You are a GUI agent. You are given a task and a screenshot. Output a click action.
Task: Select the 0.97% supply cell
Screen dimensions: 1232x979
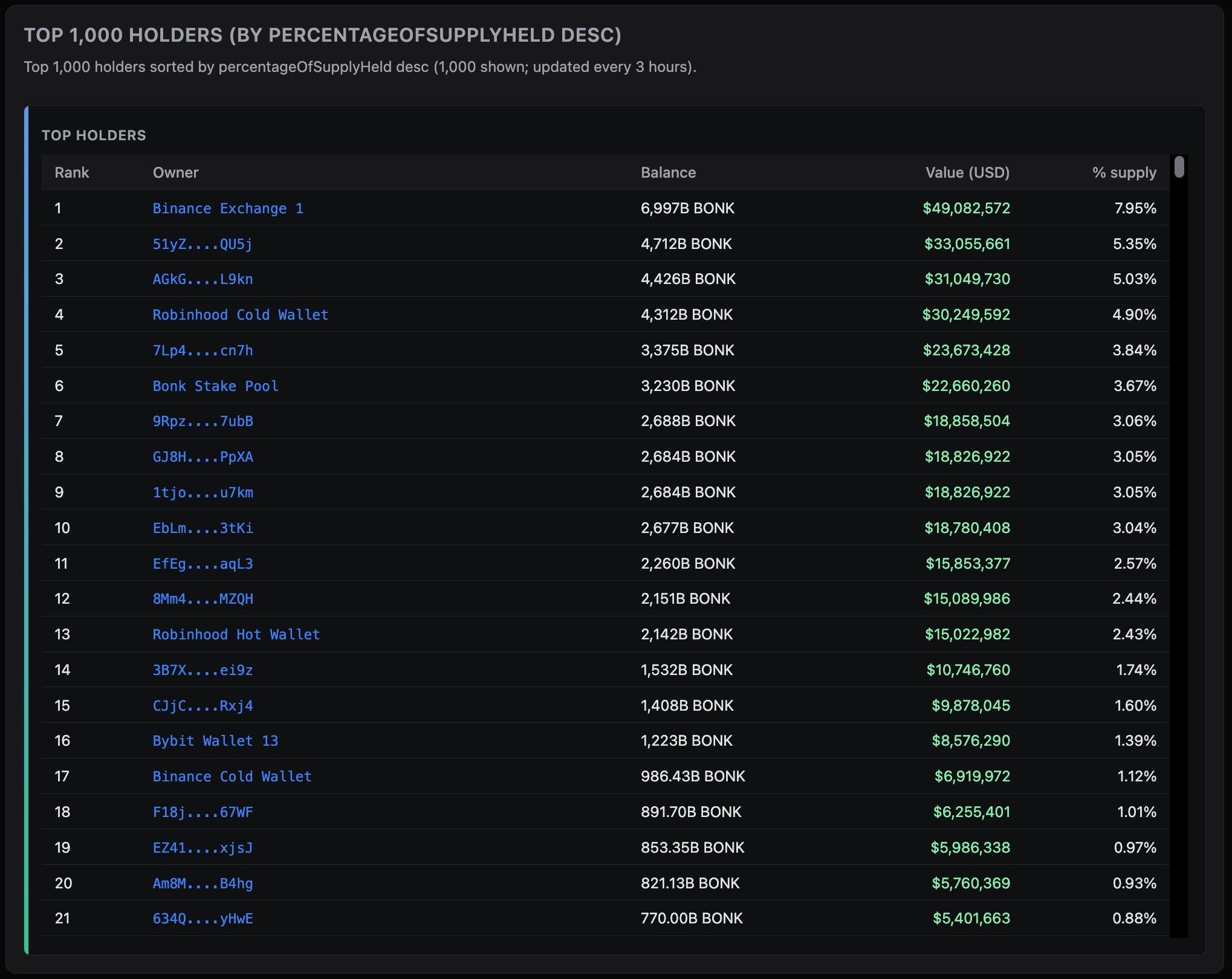pyautogui.click(x=1135, y=848)
